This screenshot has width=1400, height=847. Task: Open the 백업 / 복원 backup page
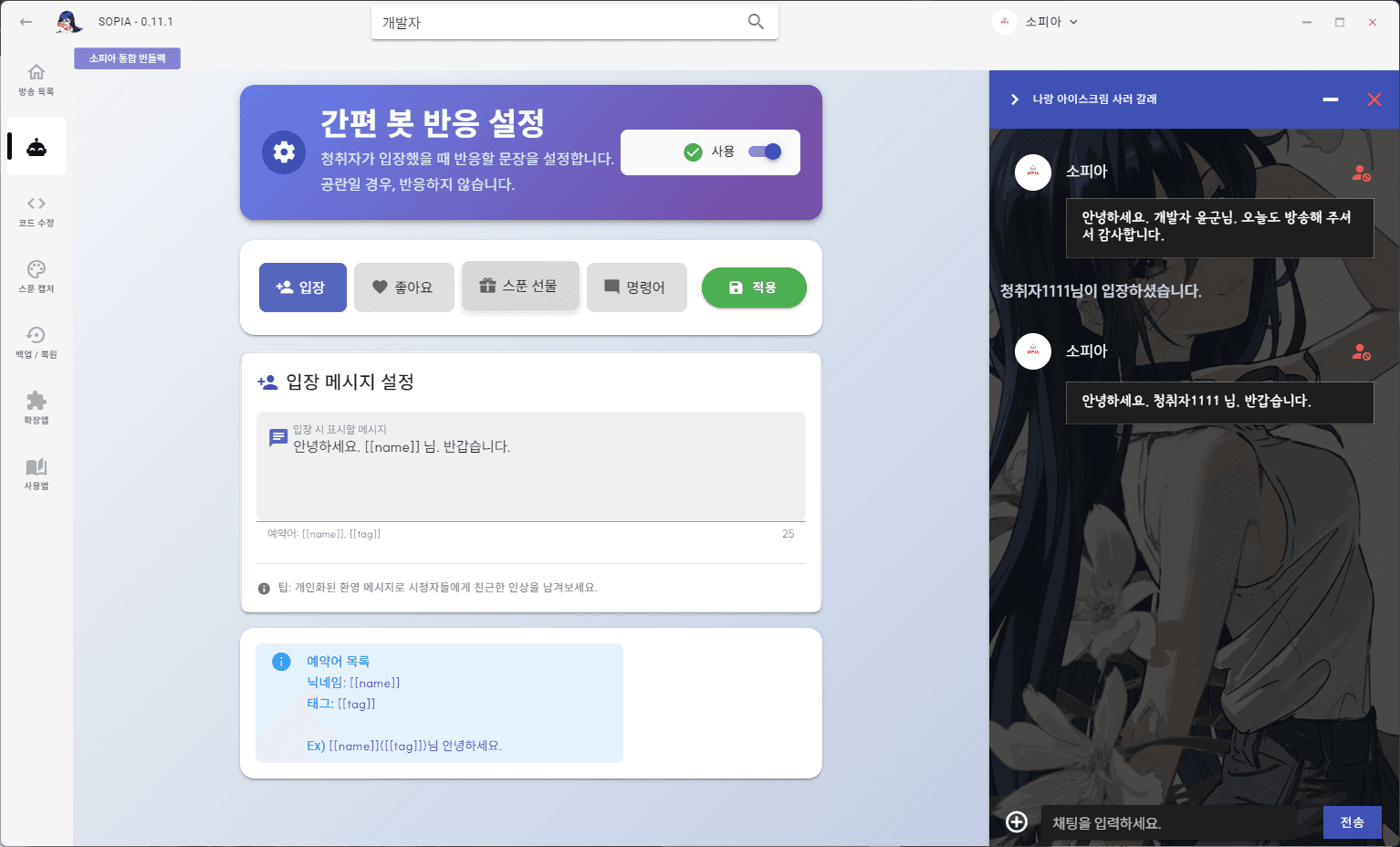(36, 342)
